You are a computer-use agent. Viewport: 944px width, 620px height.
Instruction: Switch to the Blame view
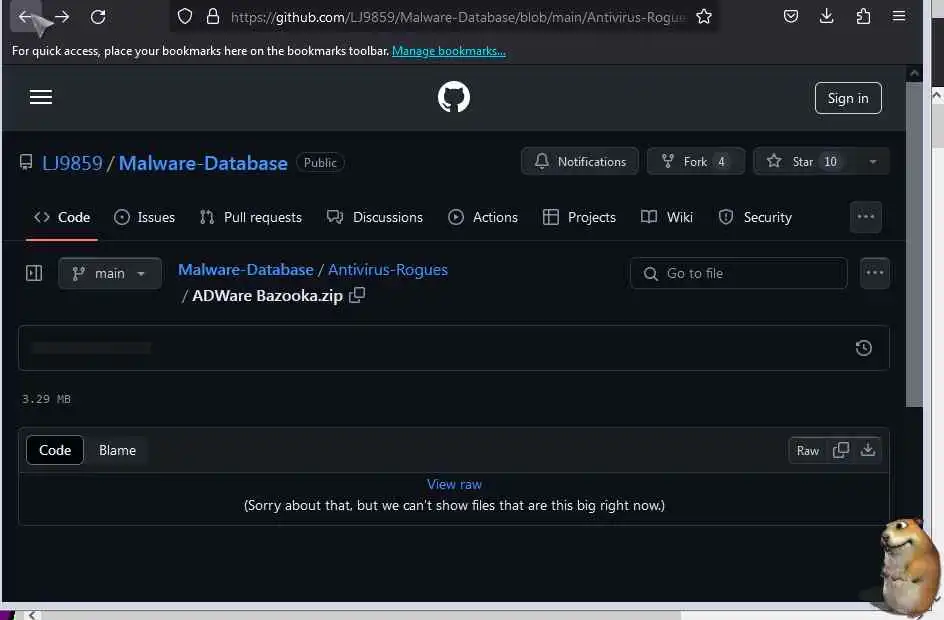117,450
